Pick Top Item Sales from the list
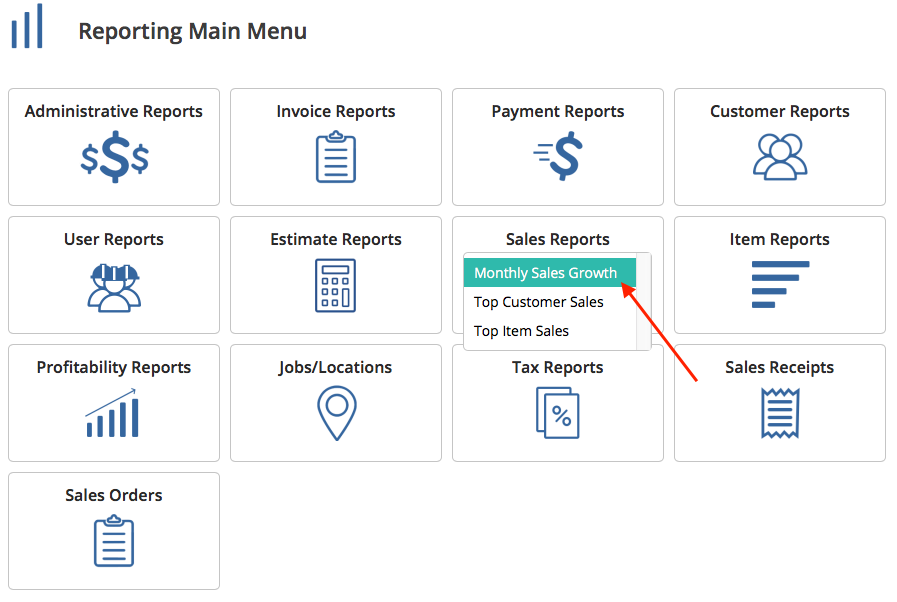The image size is (897, 602). coord(521,331)
